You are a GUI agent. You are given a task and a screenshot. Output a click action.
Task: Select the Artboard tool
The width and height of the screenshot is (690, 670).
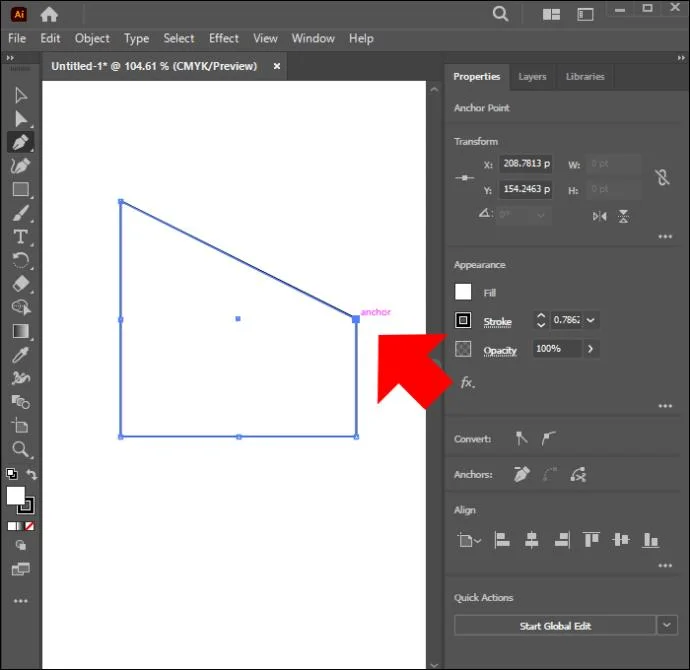click(x=20, y=425)
